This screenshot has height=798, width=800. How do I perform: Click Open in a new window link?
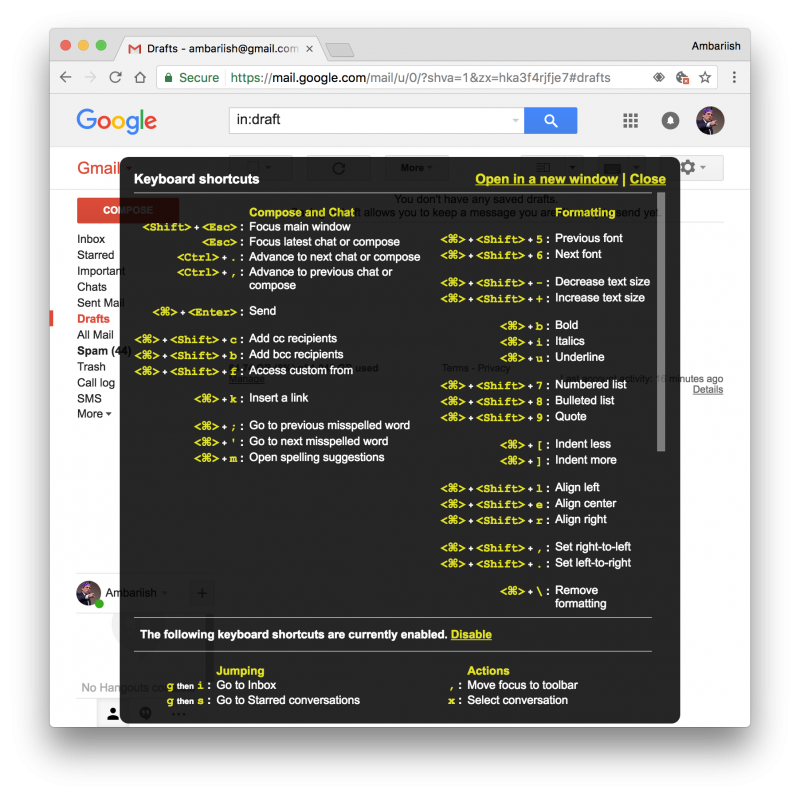click(x=546, y=179)
